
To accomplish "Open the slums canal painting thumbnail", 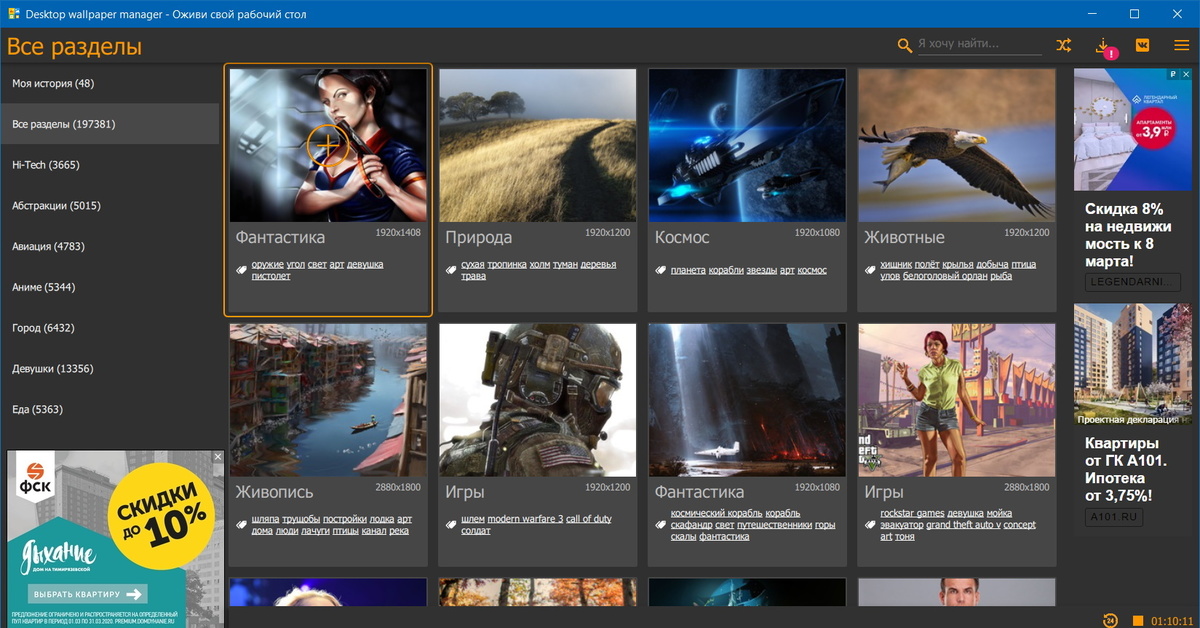I will [328, 399].
